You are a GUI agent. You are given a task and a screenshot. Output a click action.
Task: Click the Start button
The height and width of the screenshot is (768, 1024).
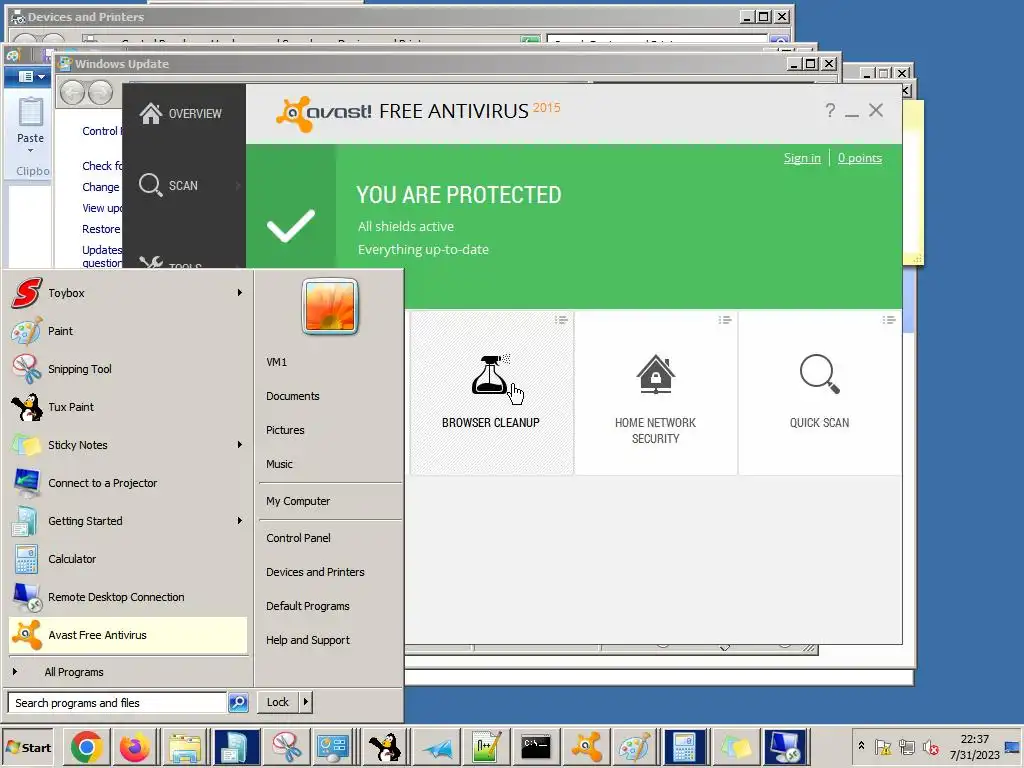[27, 748]
